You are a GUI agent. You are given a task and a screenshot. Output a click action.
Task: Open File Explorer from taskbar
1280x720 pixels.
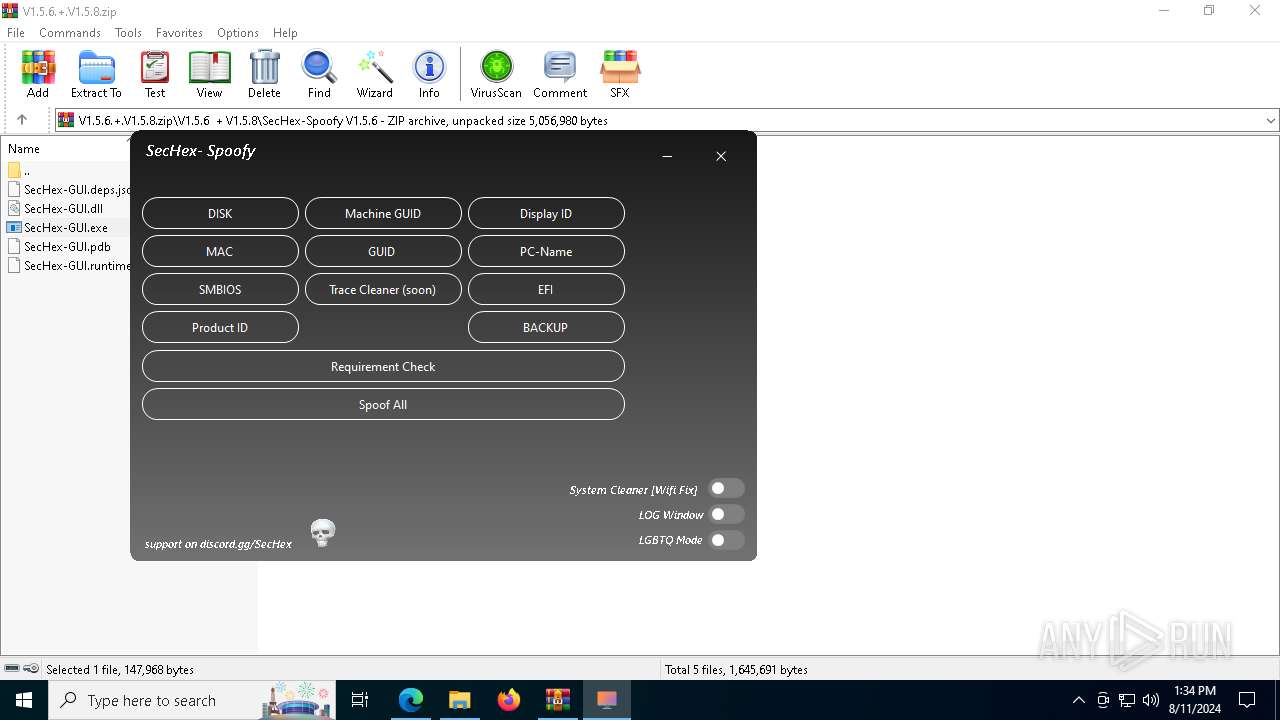click(x=459, y=700)
